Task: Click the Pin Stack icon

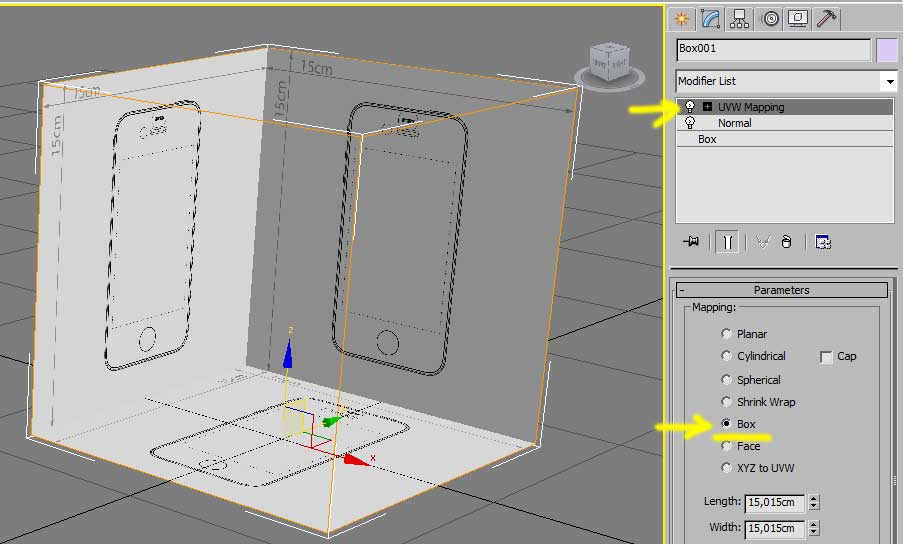Action: click(x=691, y=242)
